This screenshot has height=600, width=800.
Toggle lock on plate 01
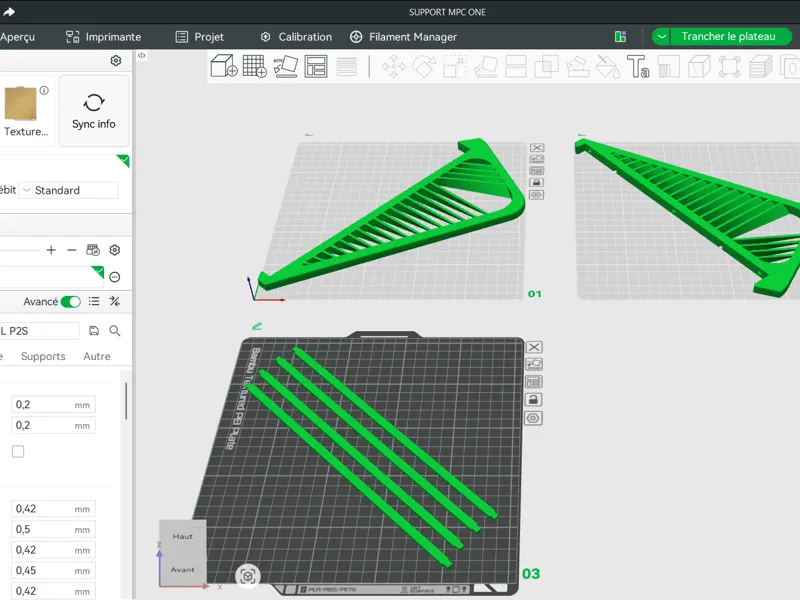(536, 183)
